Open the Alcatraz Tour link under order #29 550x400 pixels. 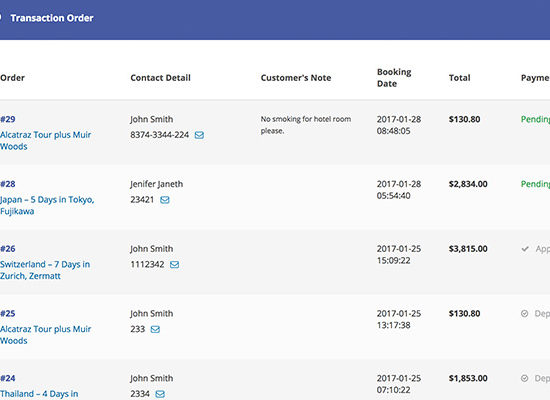pyautogui.click(x=46, y=141)
